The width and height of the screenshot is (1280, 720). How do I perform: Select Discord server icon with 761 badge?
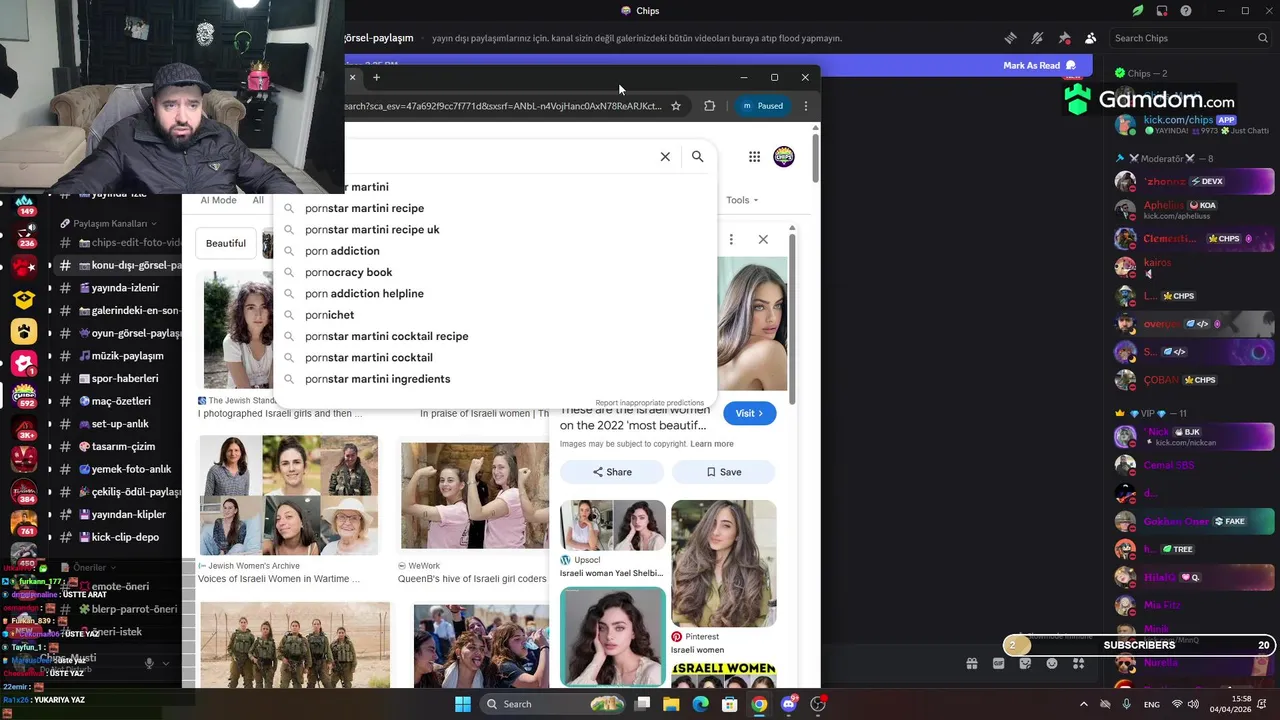tap(24, 523)
